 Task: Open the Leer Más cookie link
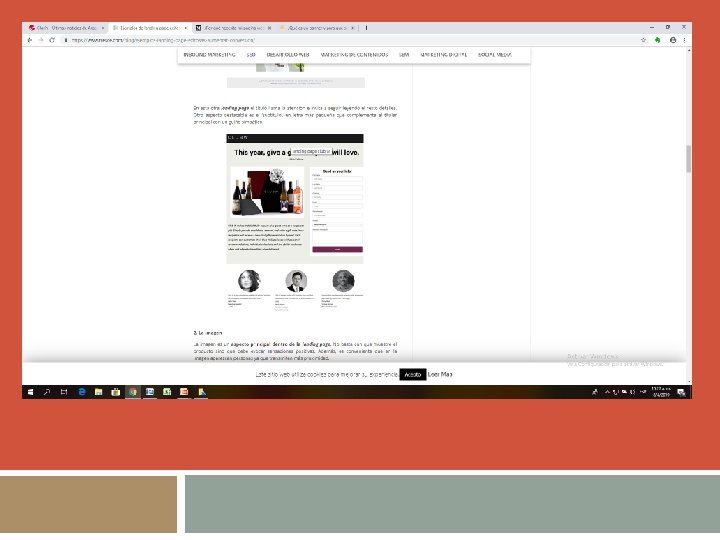[x=440, y=375]
